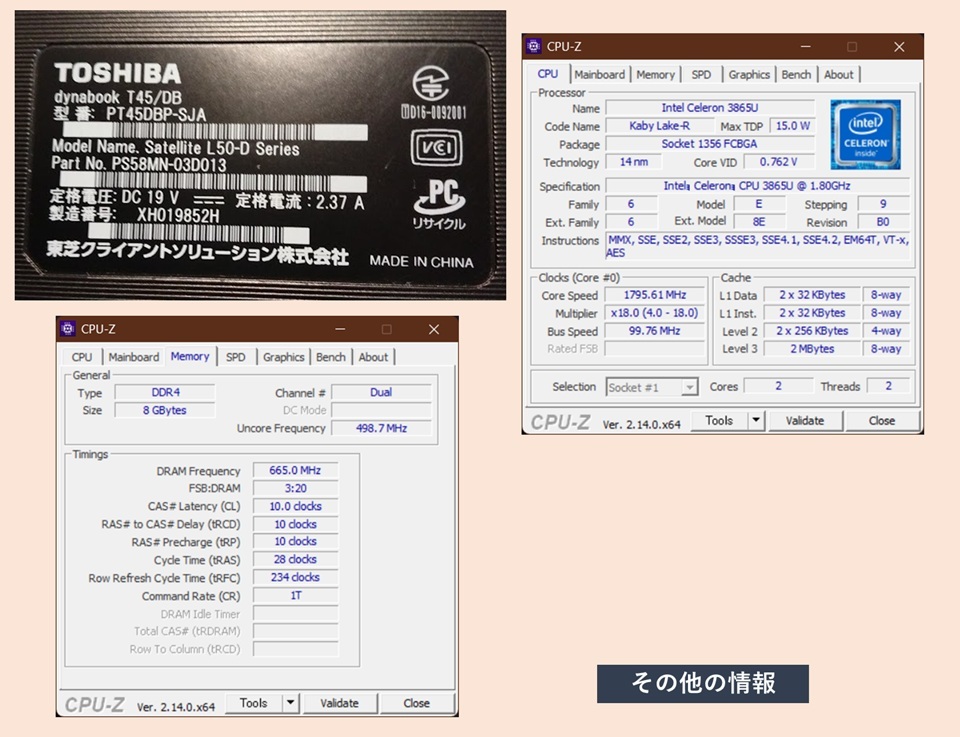The width and height of the screenshot is (960, 737).
Task: Click CAS# Latency value 10.0 clocks
Action: 295,506
